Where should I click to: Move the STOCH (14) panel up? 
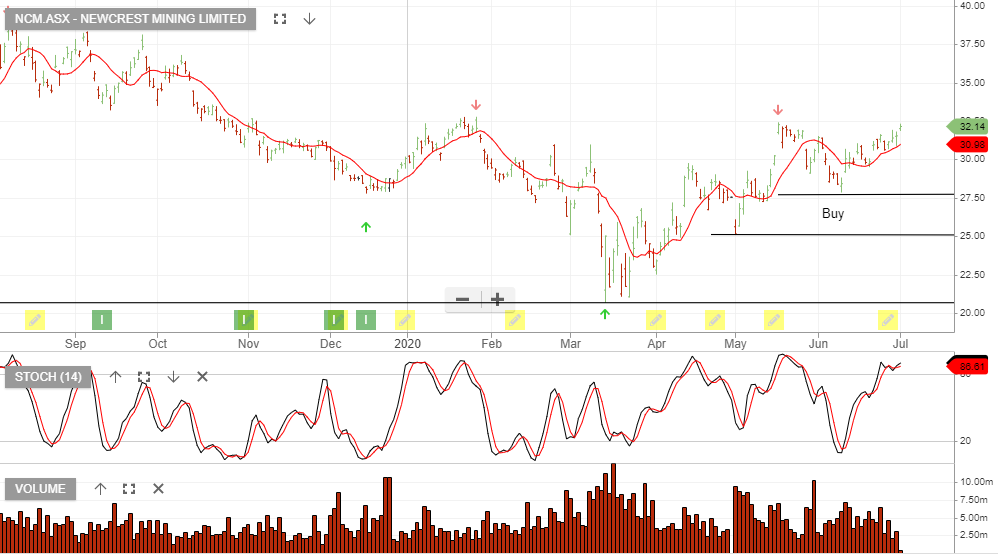(115, 377)
